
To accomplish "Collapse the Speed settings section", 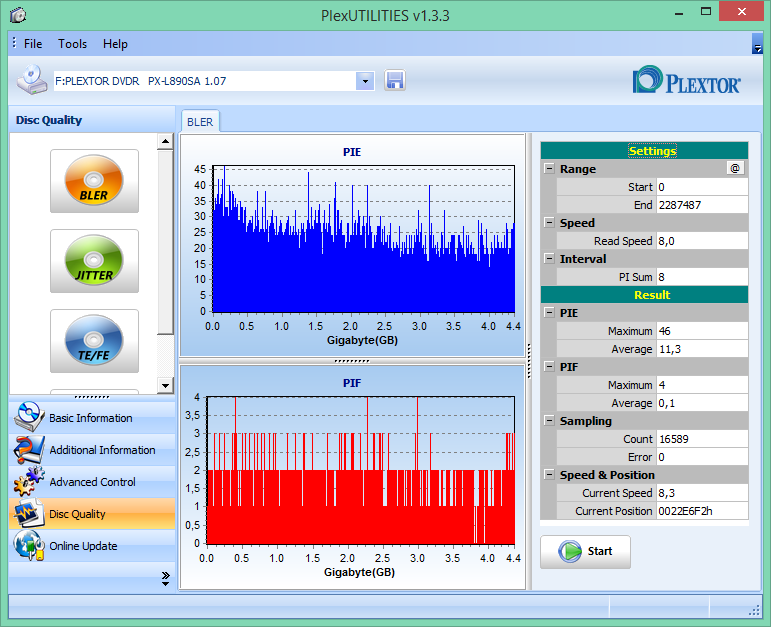I will [x=549, y=222].
